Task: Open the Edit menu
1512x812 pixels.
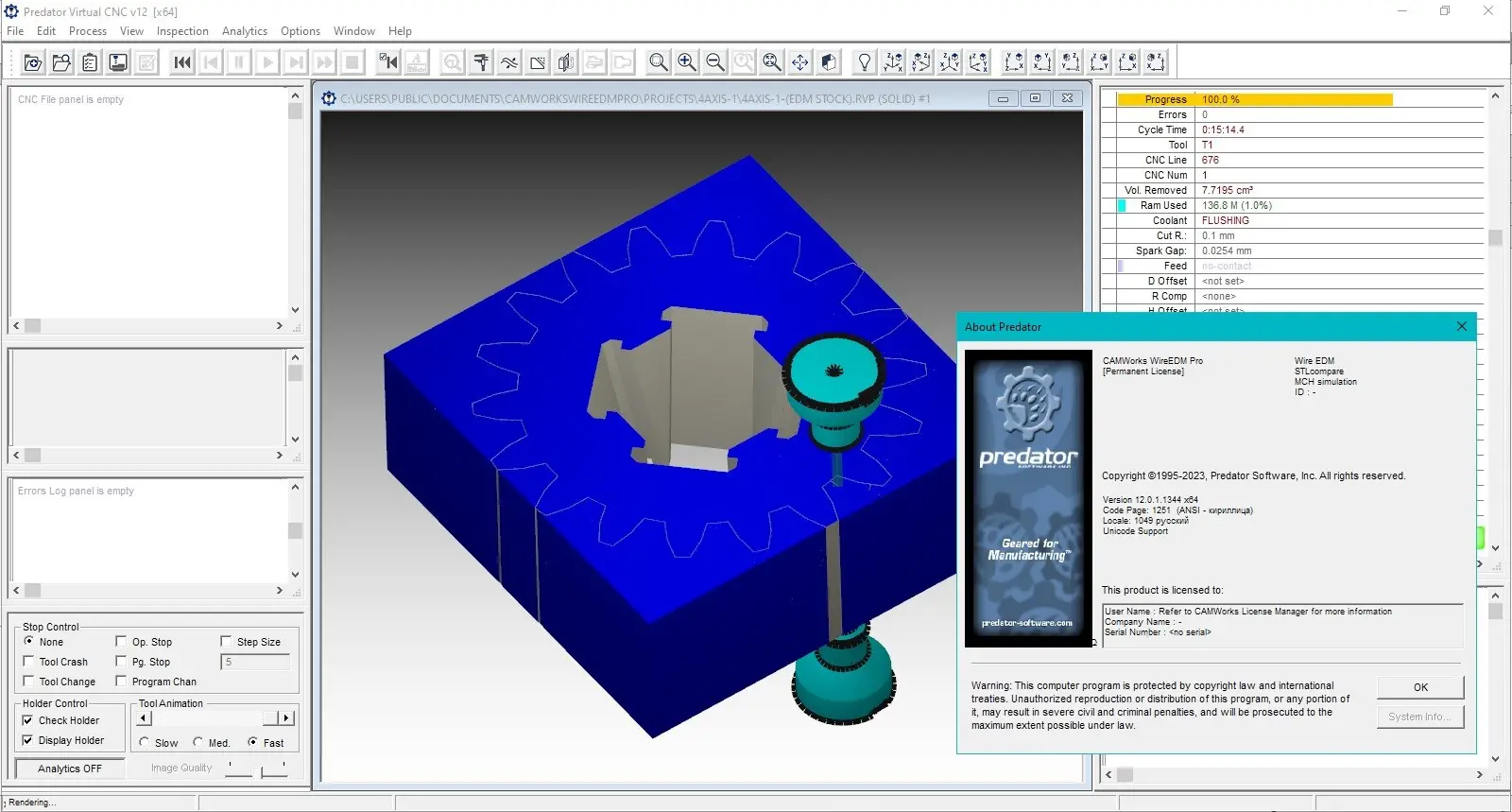Action: point(46,31)
